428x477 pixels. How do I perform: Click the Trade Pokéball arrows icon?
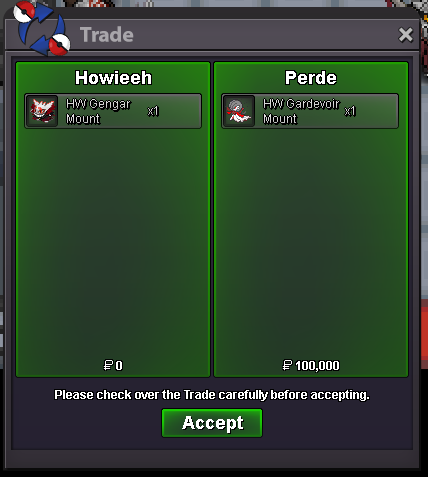42,28
